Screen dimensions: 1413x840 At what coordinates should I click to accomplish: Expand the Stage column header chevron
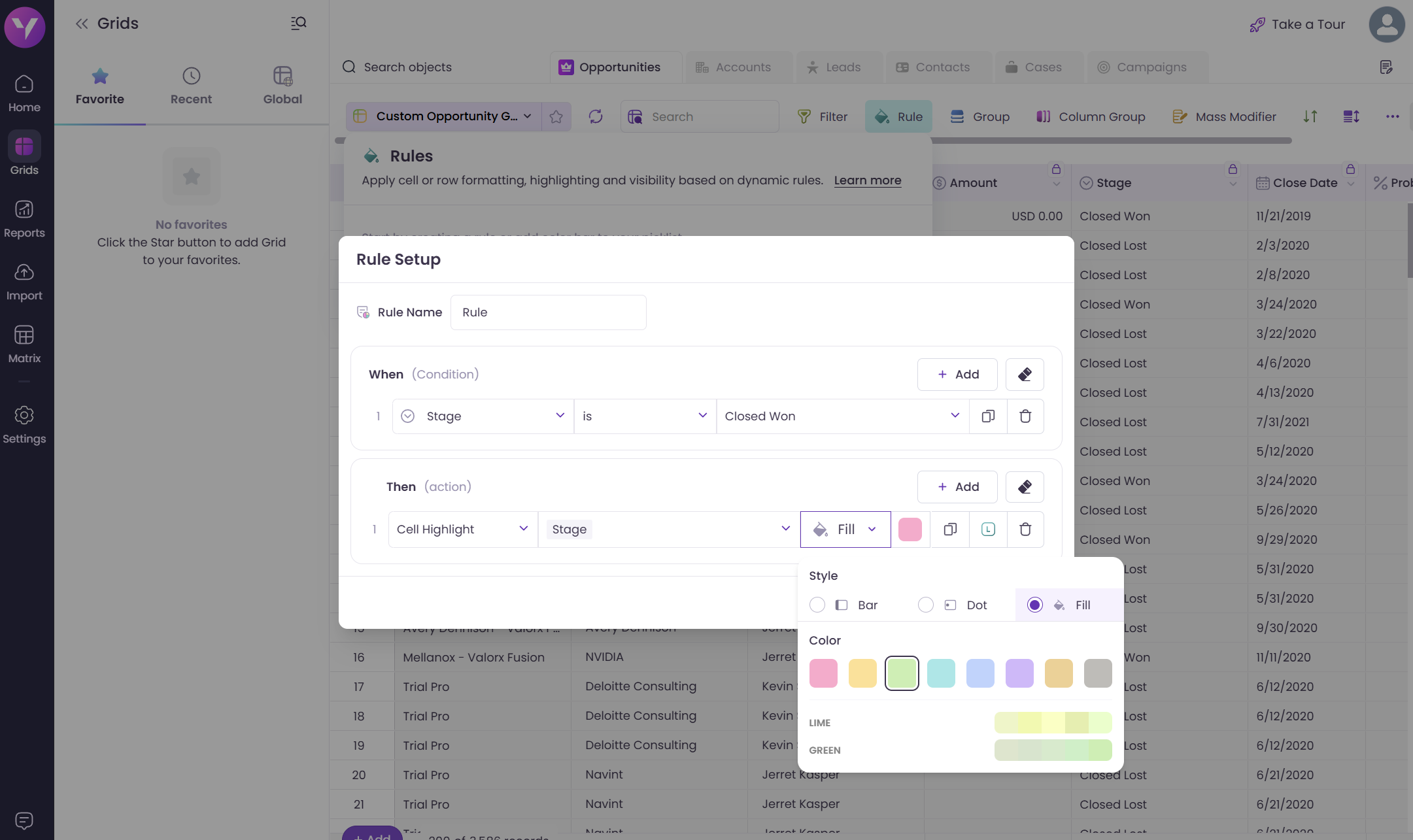(x=1233, y=184)
